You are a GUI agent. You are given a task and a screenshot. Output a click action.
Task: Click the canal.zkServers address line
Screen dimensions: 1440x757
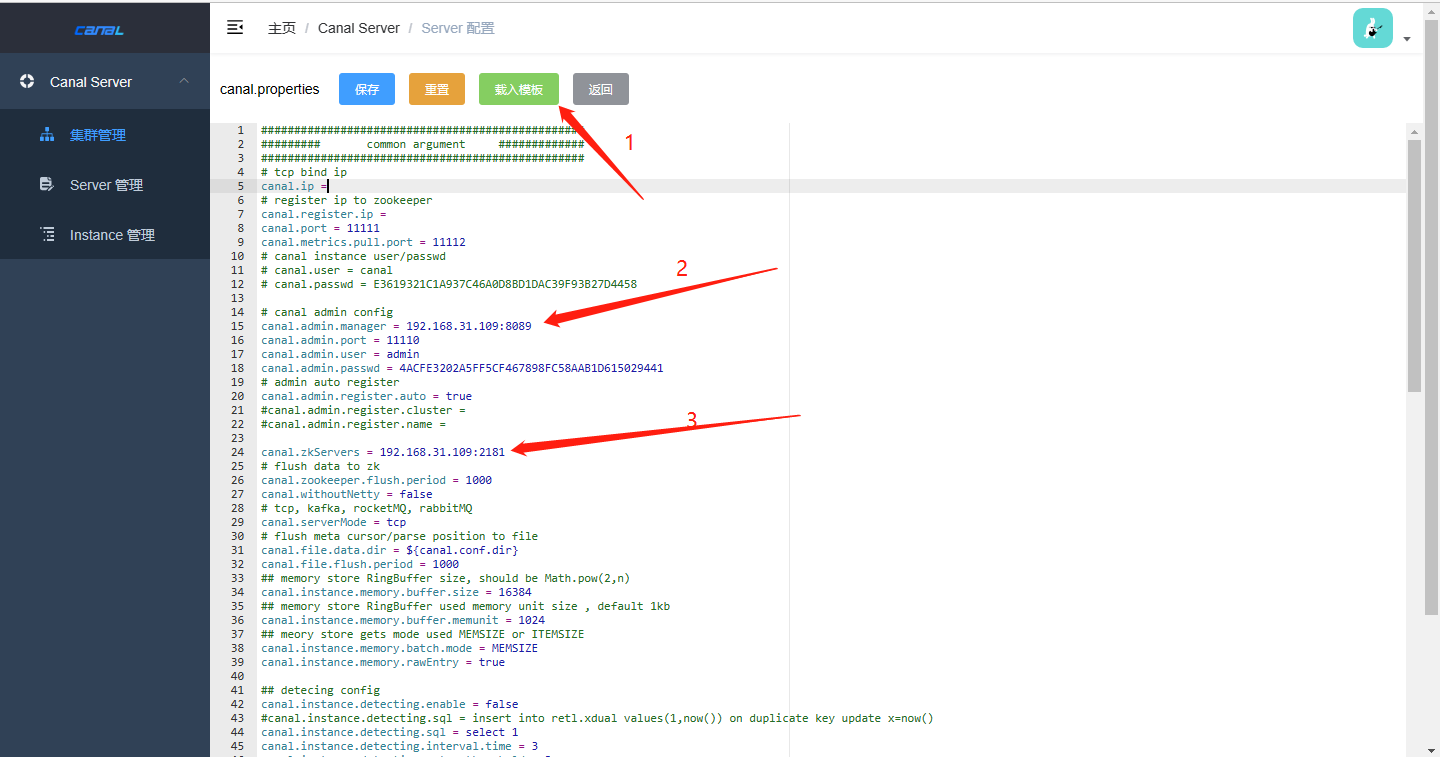tap(383, 452)
